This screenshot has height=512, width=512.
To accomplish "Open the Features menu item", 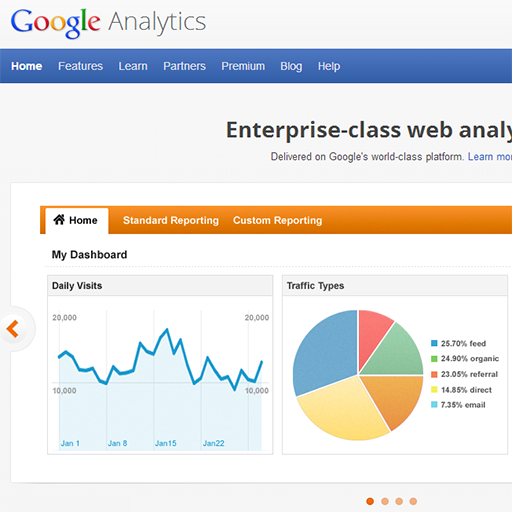I will tap(80, 66).
